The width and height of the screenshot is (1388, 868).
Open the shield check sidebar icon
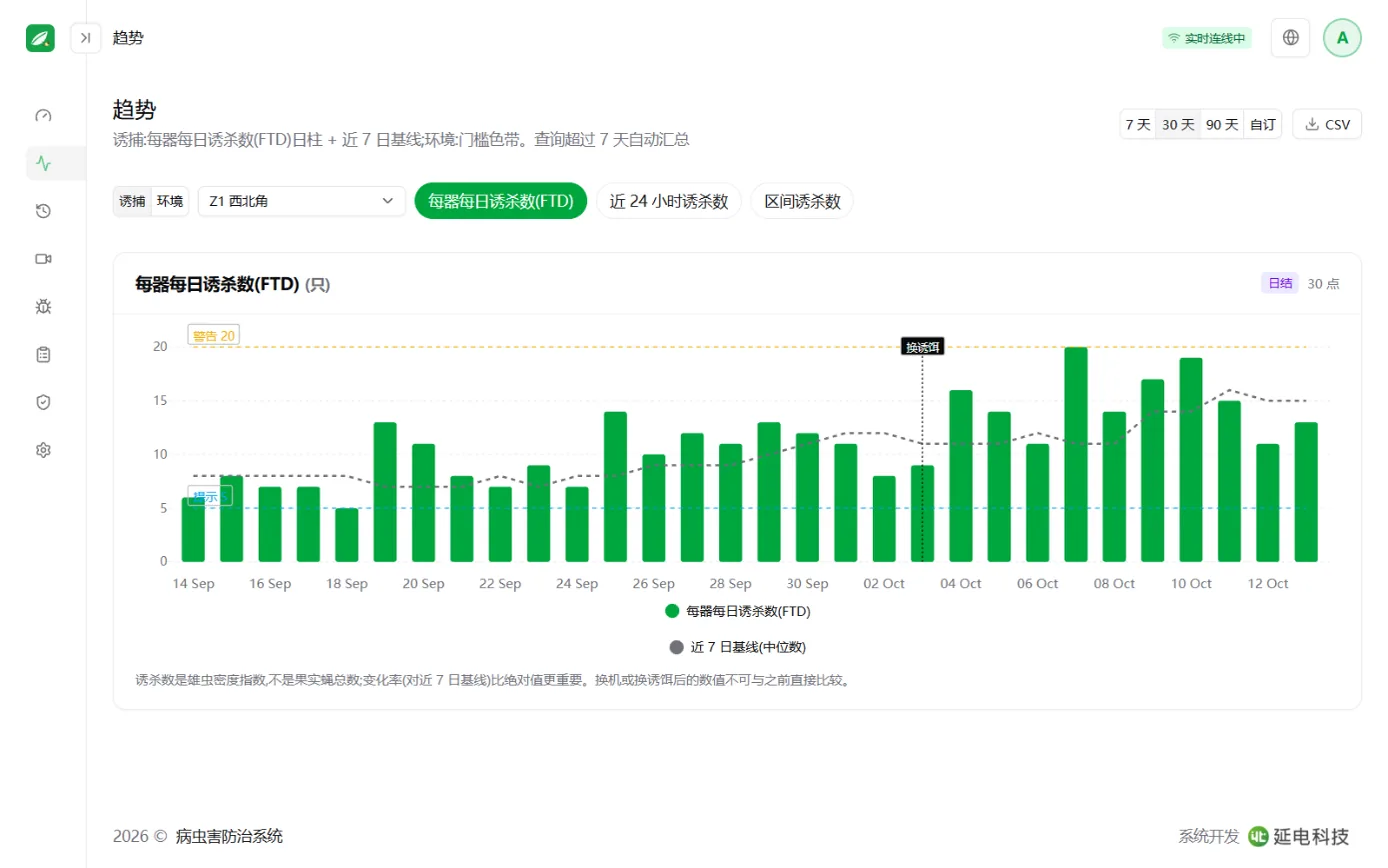coord(43,402)
